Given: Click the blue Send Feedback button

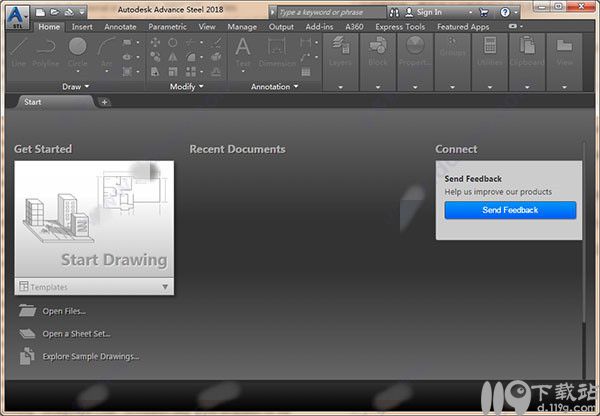Looking at the screenshot, I should coord(510,210).
